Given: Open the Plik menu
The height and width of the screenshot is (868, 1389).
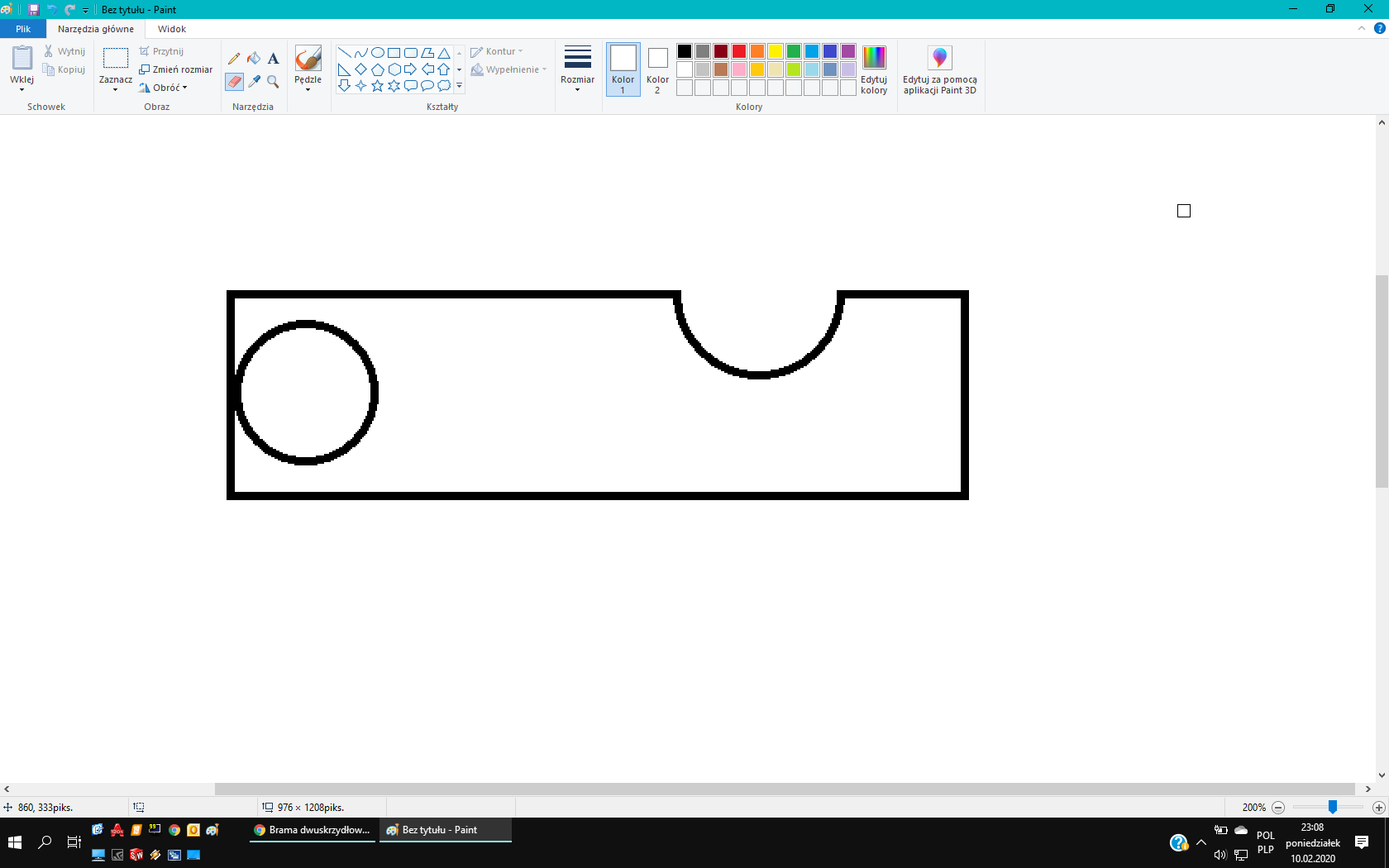Looking at the screenshot, I should click(23, 29).
